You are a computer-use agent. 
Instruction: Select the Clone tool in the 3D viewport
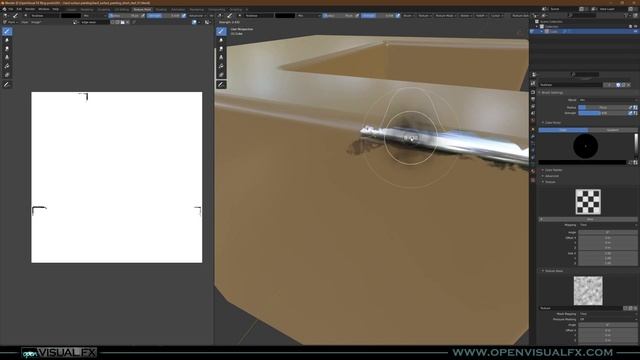pyautogui.click(x=221, y=58)
